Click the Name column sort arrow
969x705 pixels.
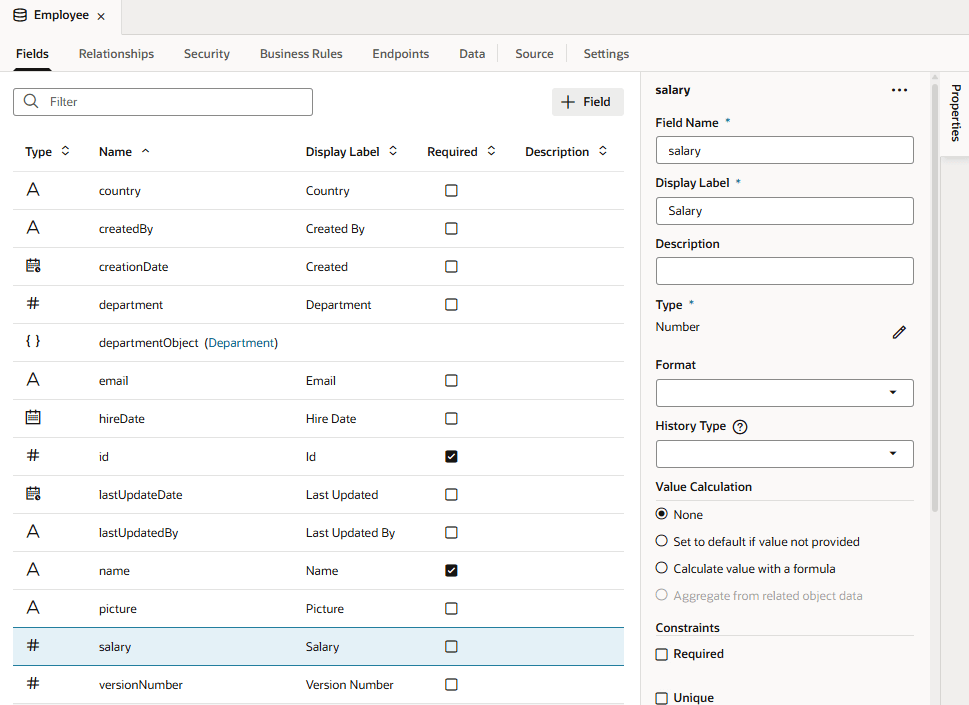click(x=146, y=152)
